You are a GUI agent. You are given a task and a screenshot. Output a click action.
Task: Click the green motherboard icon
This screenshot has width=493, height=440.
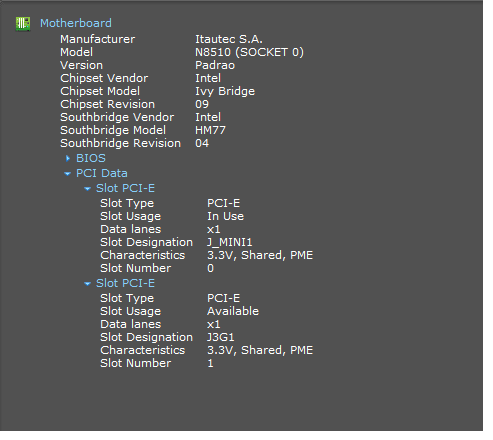23,24
